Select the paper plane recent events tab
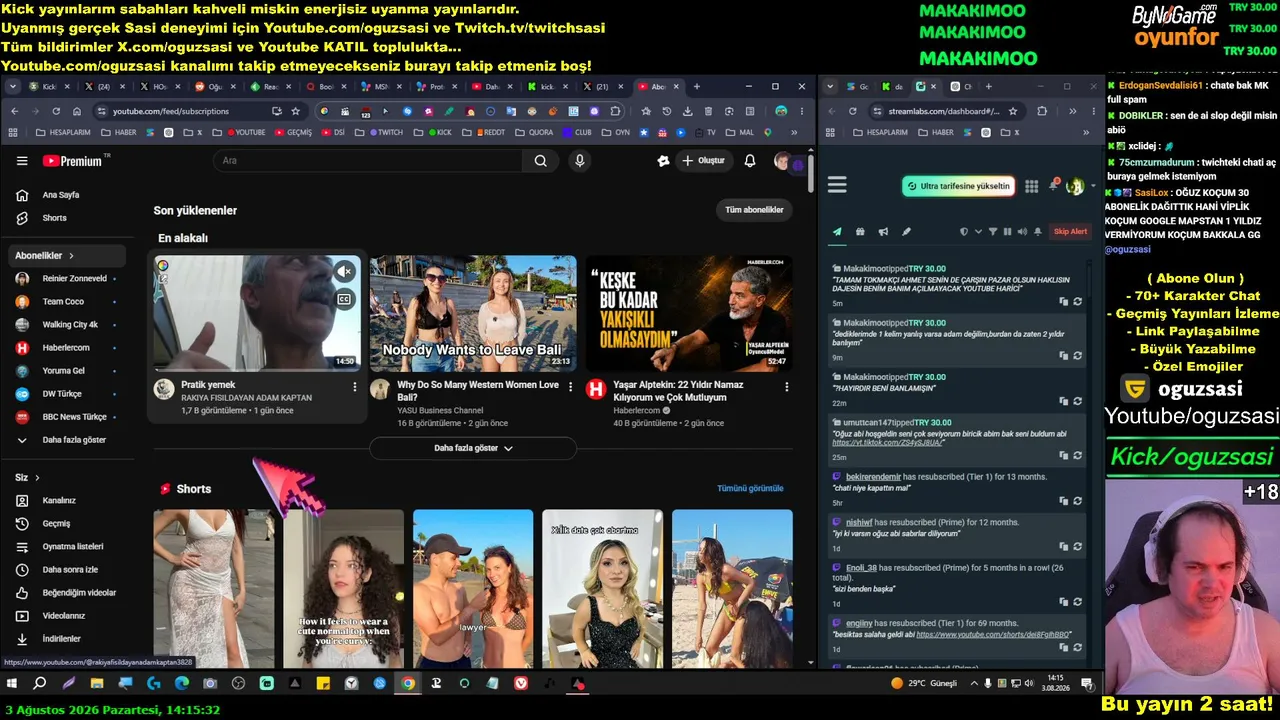This screenshot has width=1280, height=720. [x=837, y=232]
